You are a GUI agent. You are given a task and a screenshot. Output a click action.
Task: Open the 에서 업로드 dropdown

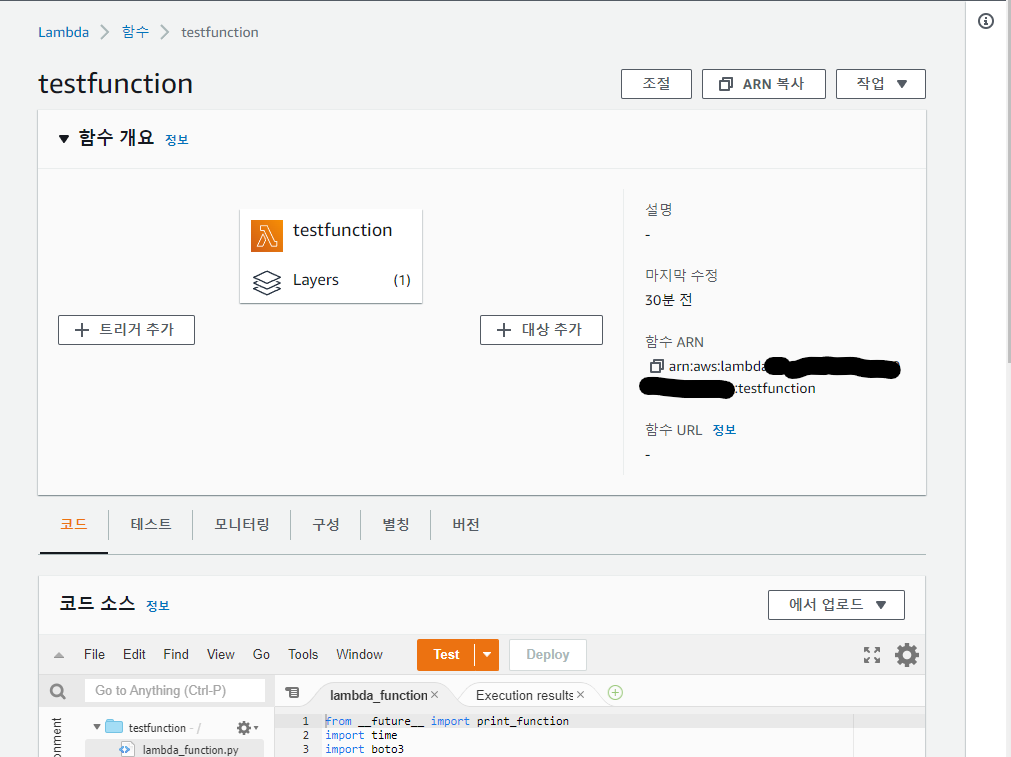tap(836, 605)
